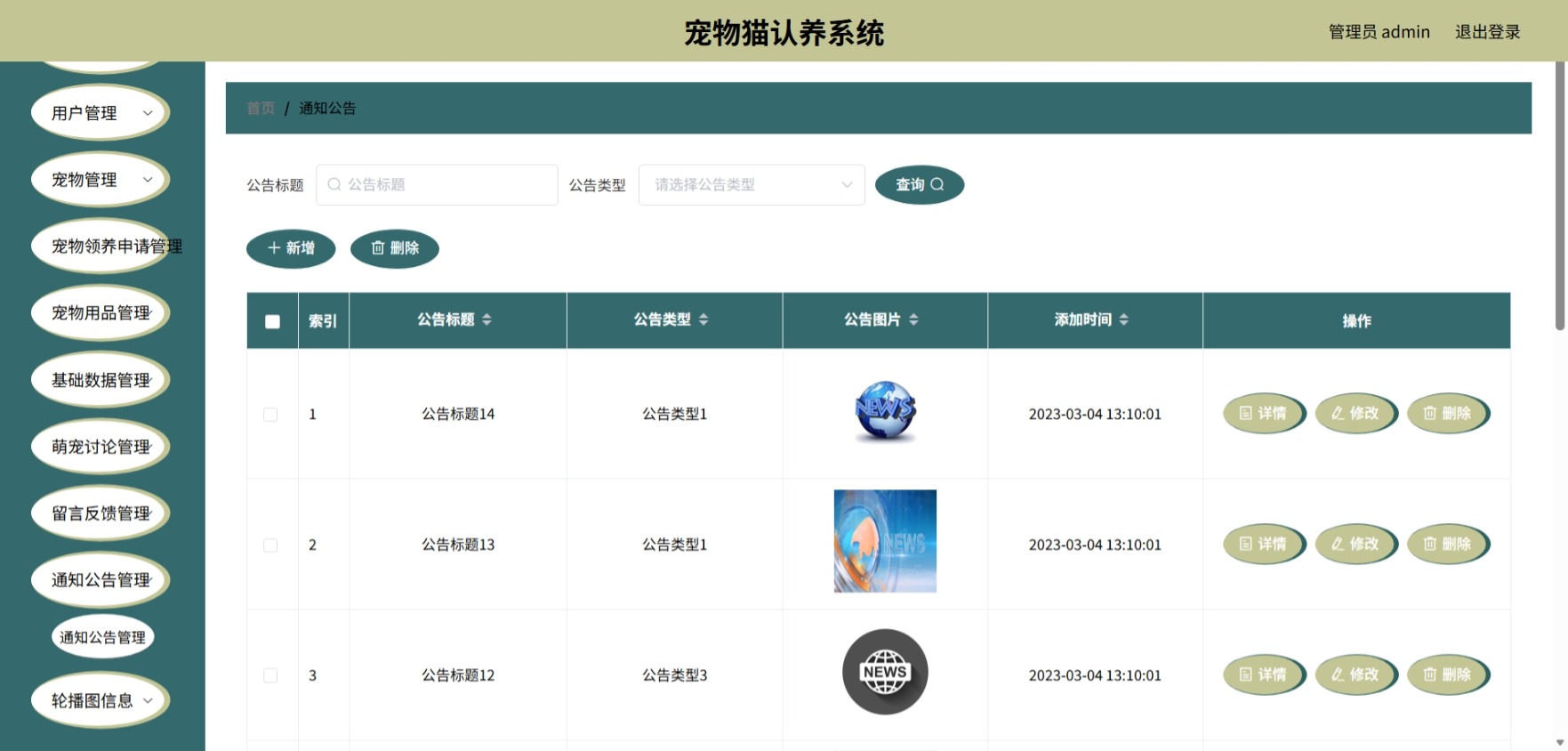Expand 宠物领养申请管理 sidebar menu

coord(101,246)
